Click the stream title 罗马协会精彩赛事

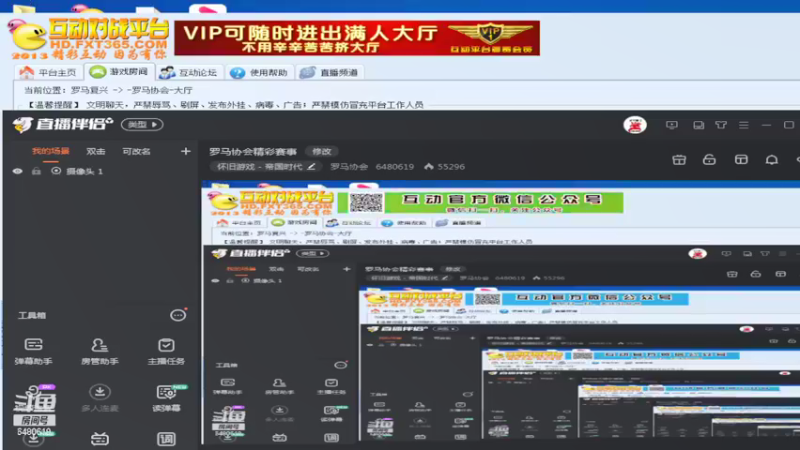[x=253, y=152]
